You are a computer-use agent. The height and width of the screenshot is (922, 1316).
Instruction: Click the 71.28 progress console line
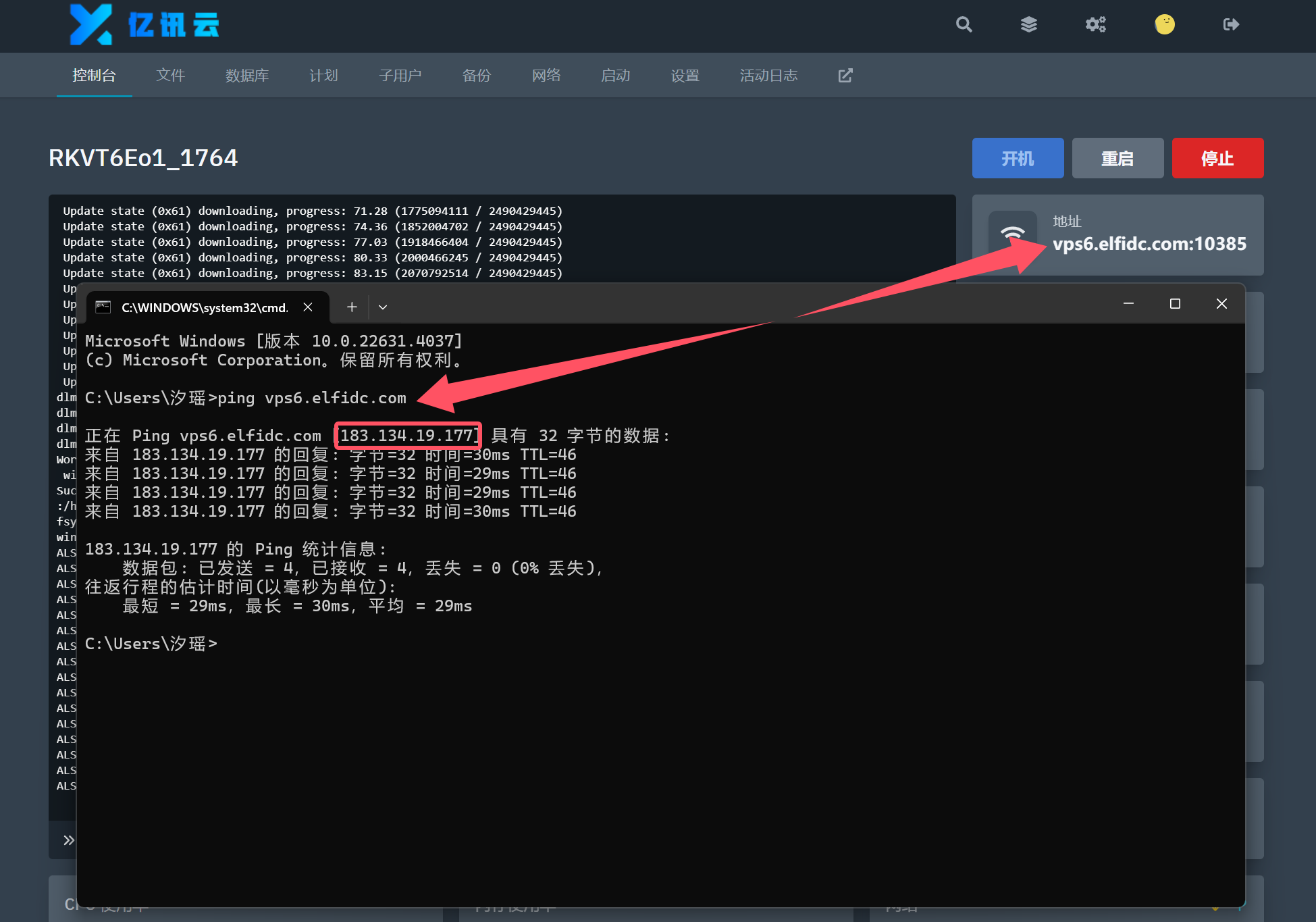(x=313, y=211)
